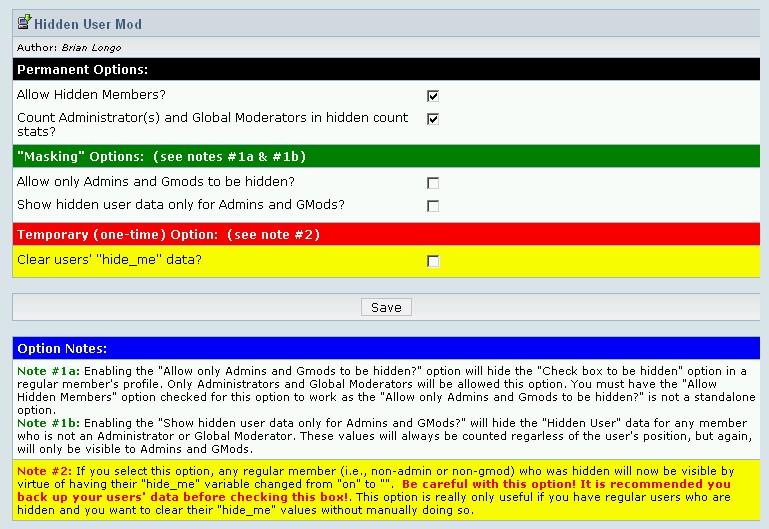Click the Temporary (one-time) Option header

pos(386,234)
